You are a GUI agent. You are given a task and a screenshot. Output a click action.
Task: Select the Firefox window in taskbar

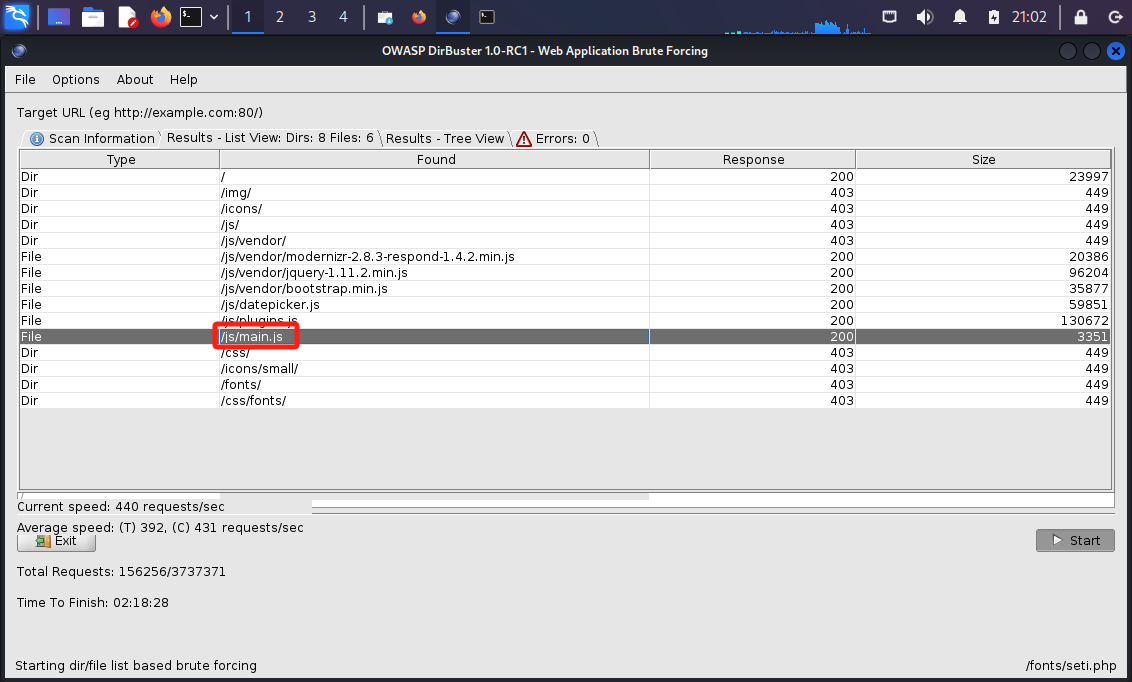(x=419, y=17)
